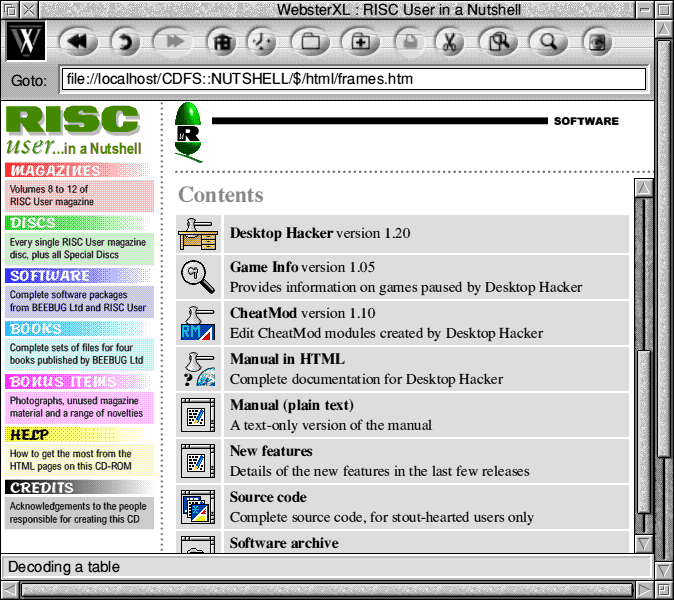Open the hotlist folder button
Screen dimensions: 674x600
coord(310,42)
